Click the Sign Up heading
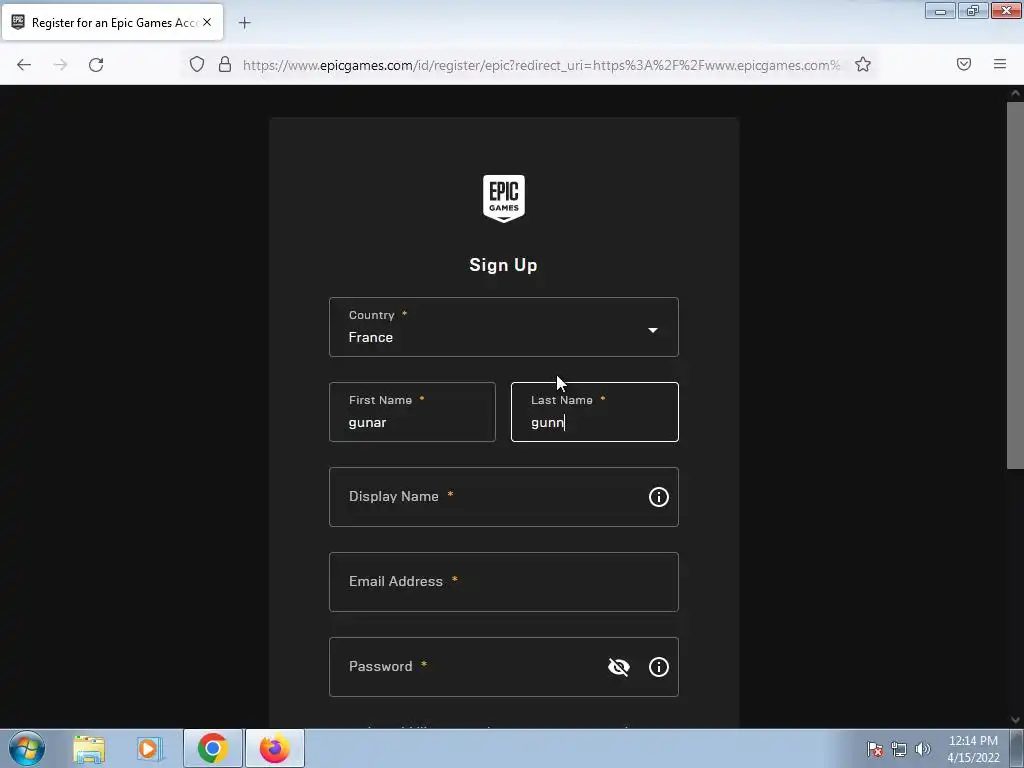The height and width of the screenshot is (768, 1024). [504, 265]
